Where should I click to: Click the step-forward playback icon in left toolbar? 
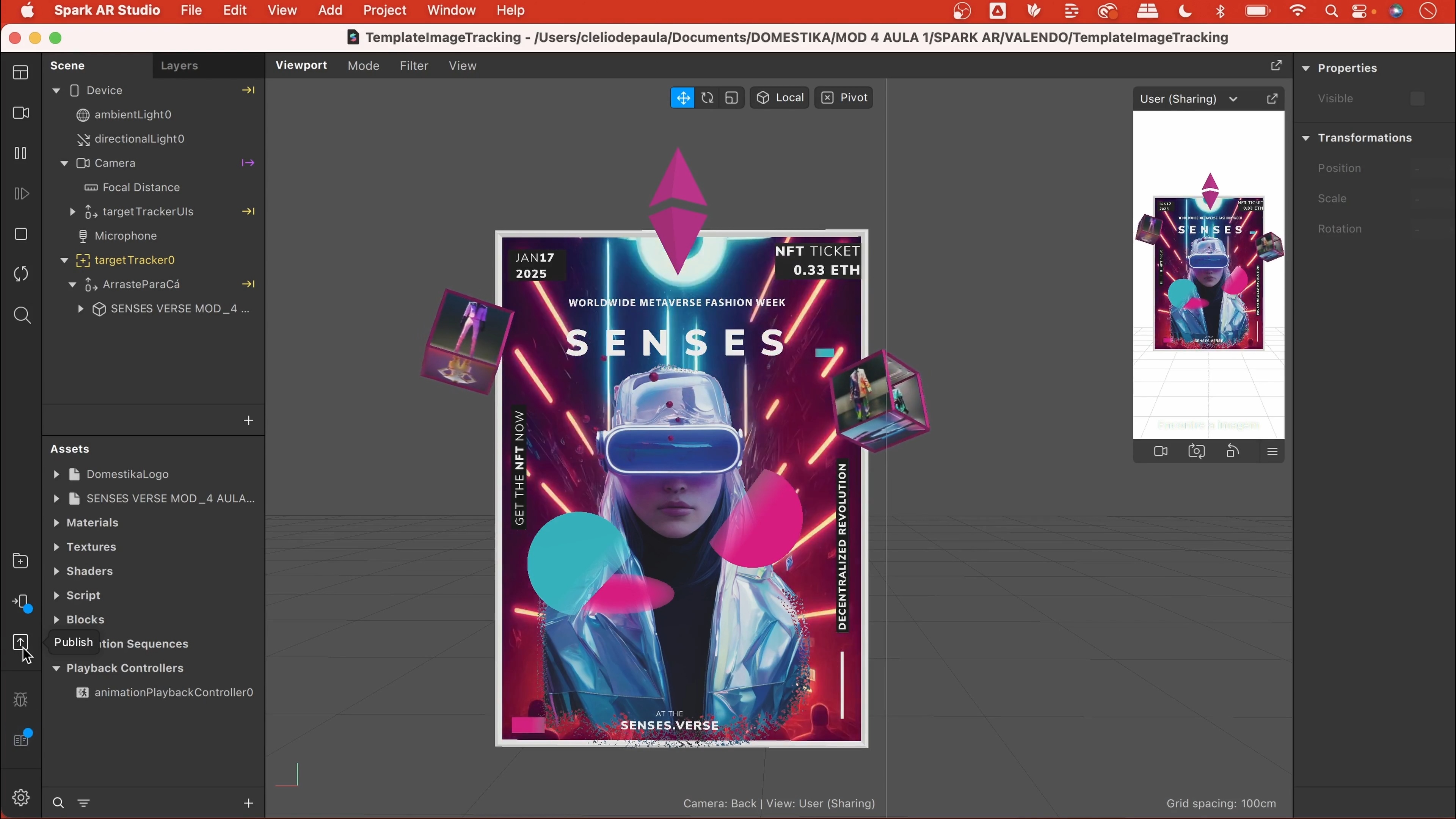point(21,194)
